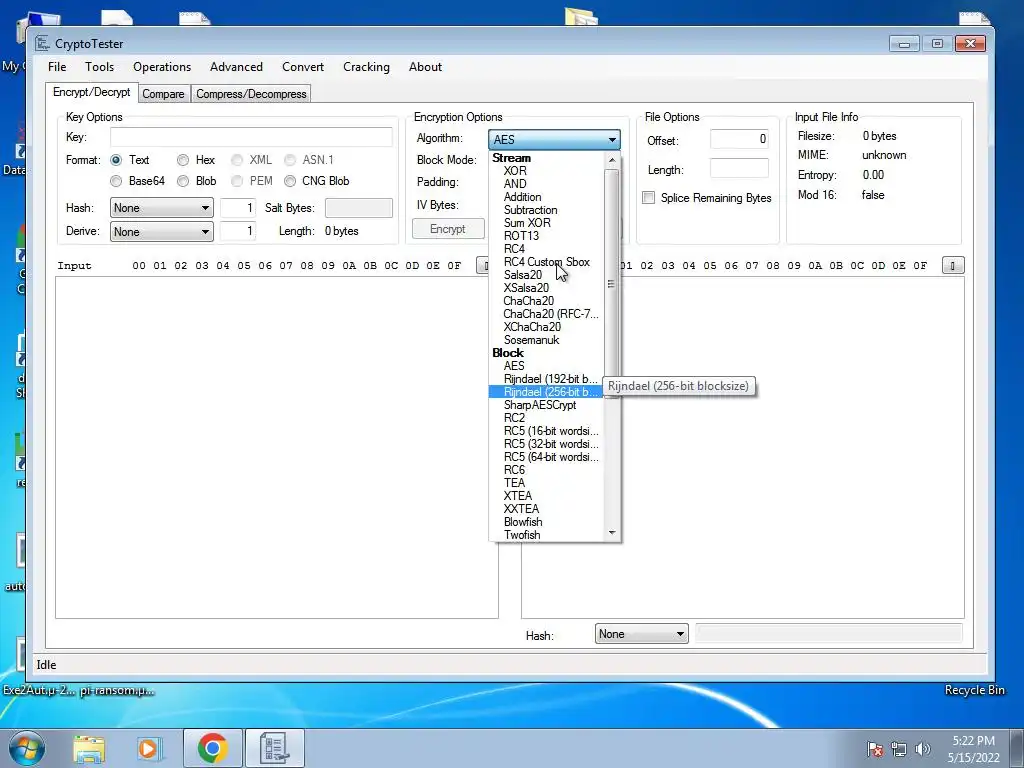
Task: Choose XOR from the algorithm list
Action: point(515,171)
